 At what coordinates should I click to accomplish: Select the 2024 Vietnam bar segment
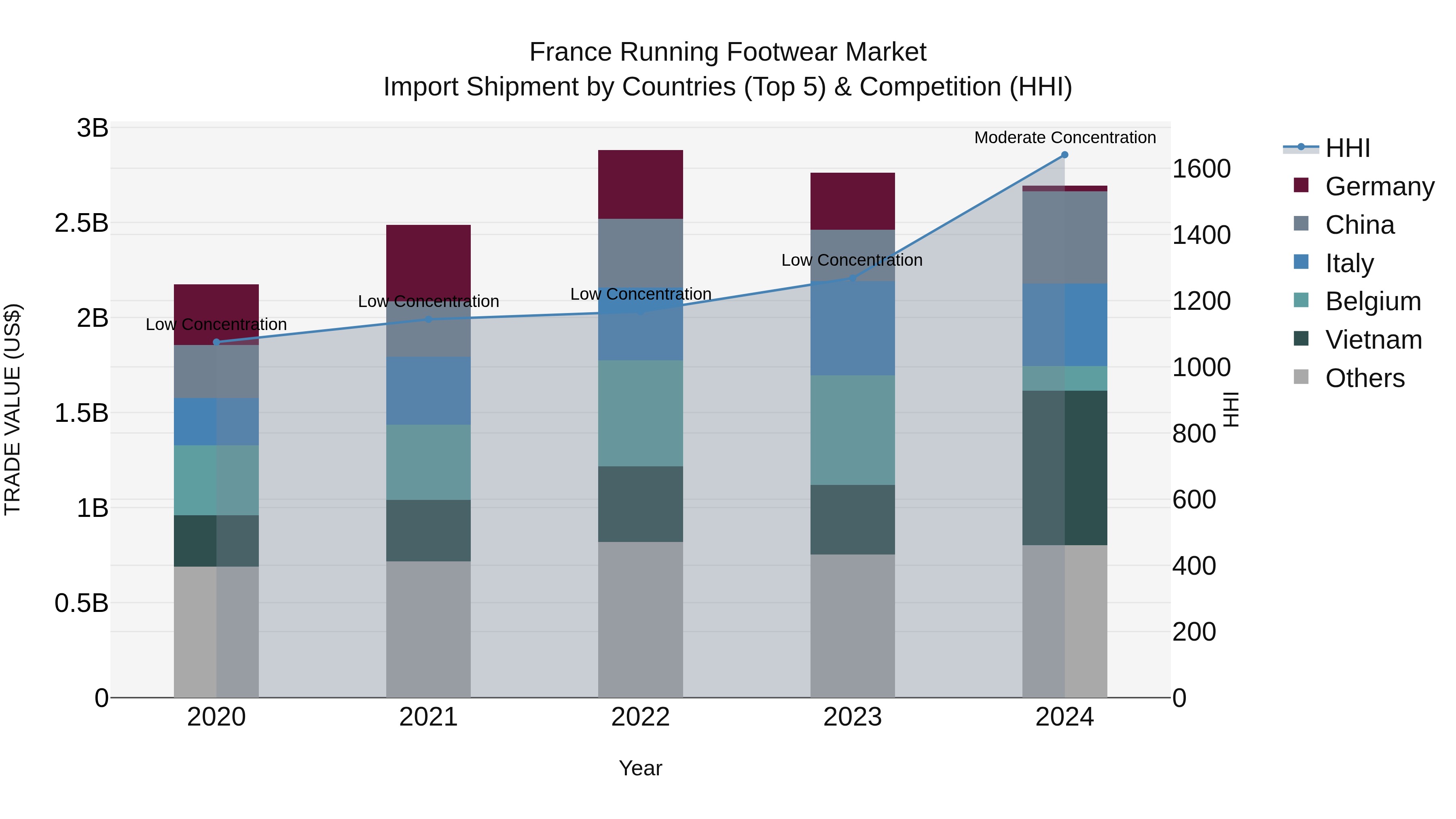pos(1065,468)
